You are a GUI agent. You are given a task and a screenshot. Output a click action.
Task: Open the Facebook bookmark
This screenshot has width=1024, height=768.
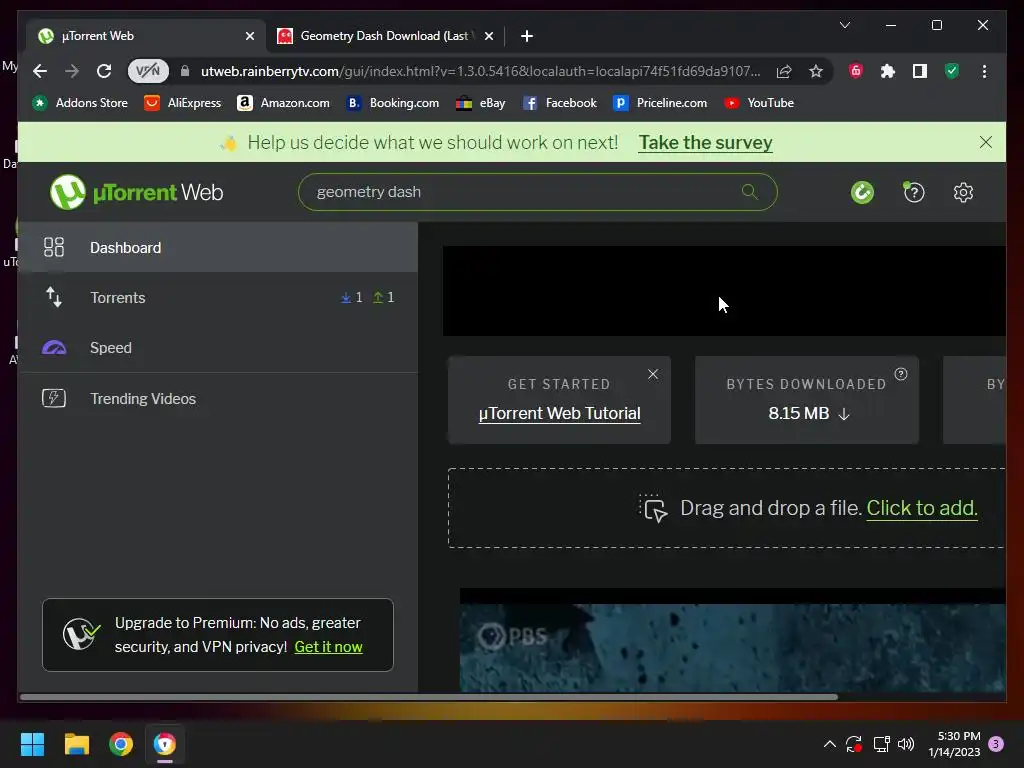559,103
